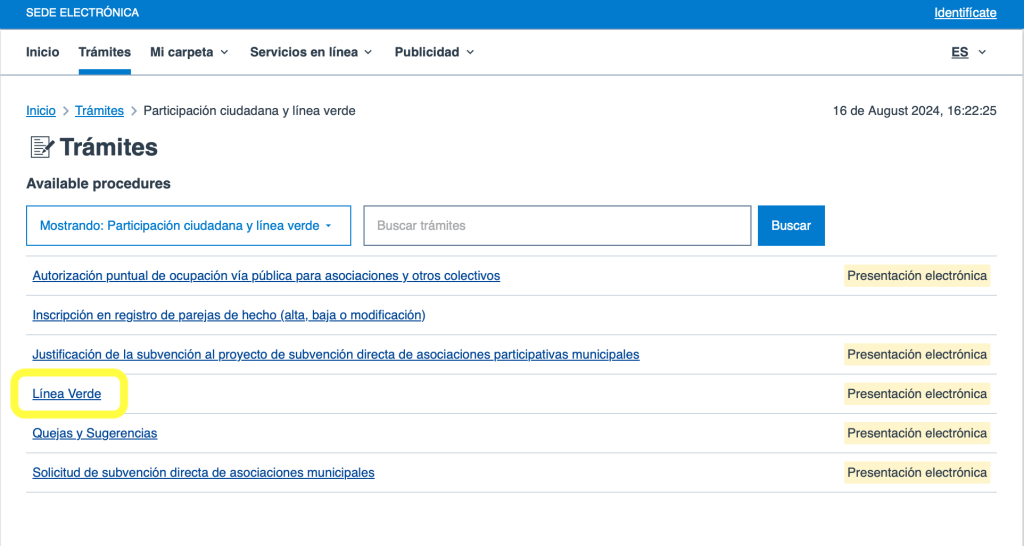
Task: Open Solicitud de subvención directa link
Action: pos(203,472)
